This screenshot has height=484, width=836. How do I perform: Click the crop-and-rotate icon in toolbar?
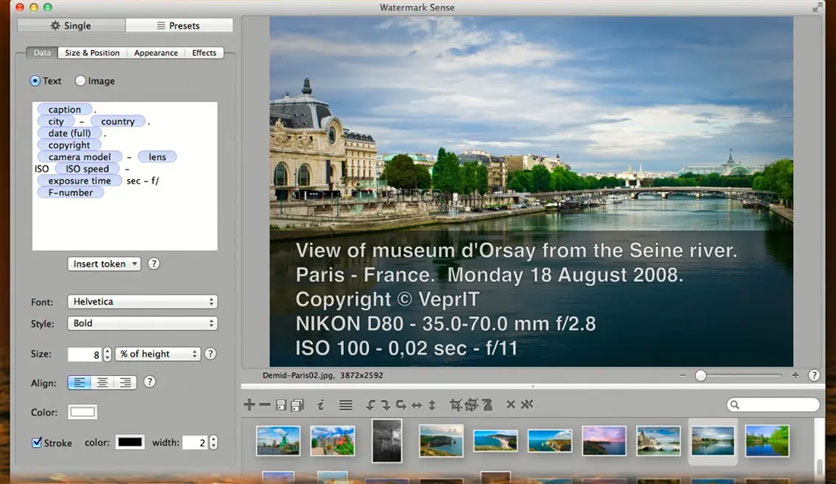[x=471, y=405]
